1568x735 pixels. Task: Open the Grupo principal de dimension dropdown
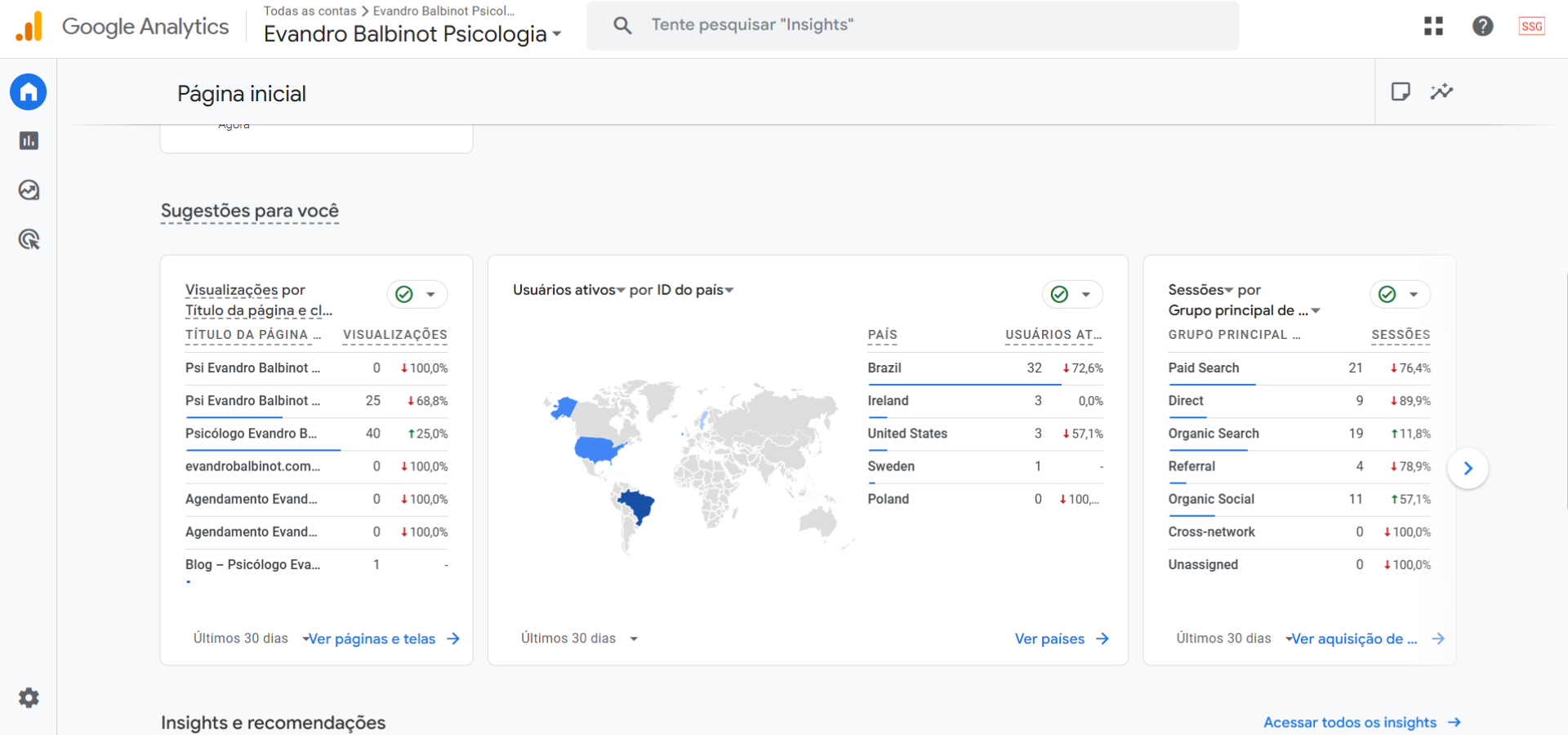tap(1245, 310)
